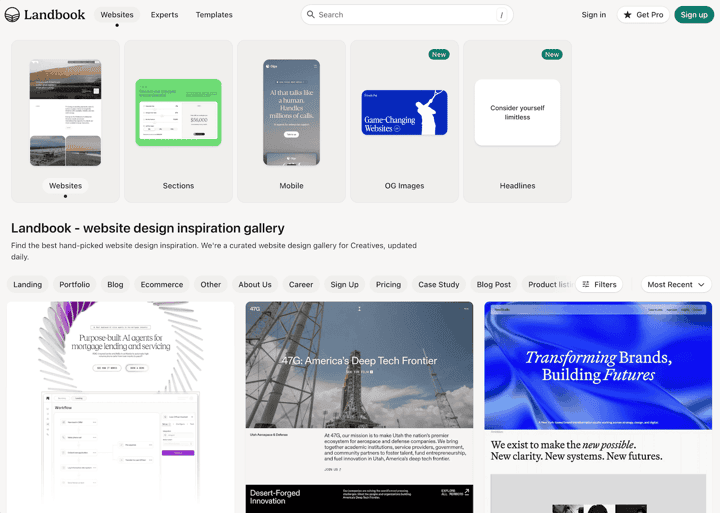Open the Experts nav tab
The image size is (720, 513).
coord(164,15)
